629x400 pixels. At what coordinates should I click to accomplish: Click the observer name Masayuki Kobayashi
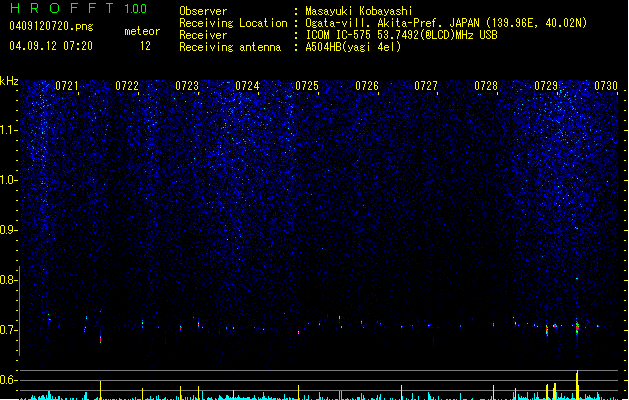359,11
